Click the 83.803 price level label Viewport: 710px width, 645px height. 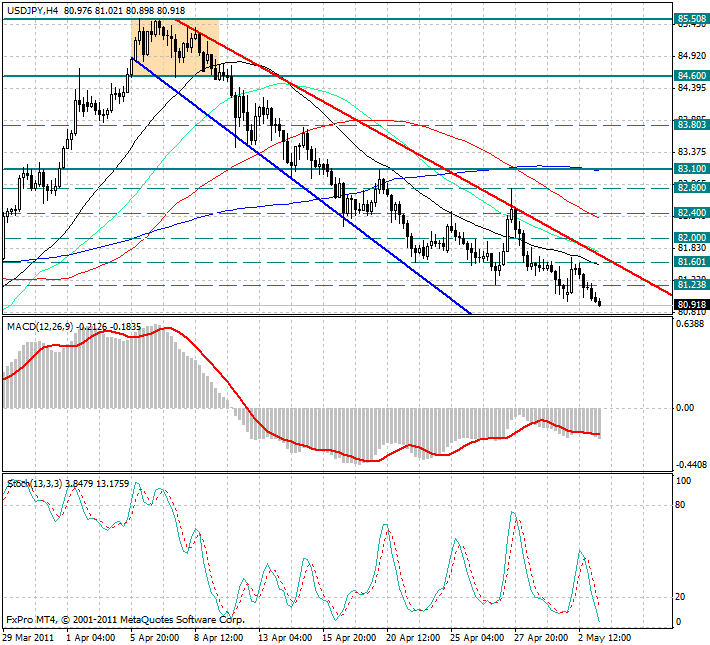(x=691, y=124)
